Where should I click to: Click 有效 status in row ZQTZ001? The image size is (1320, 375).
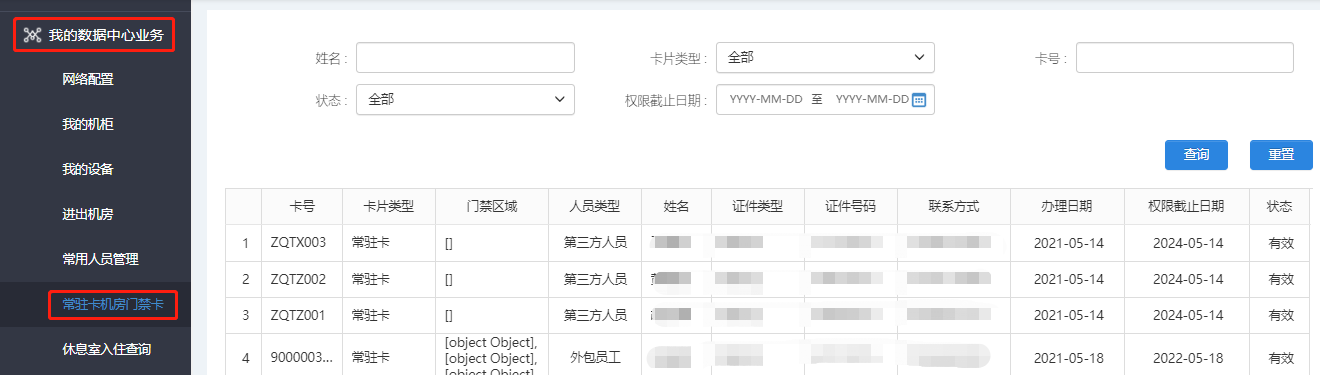click(1279, 315)
